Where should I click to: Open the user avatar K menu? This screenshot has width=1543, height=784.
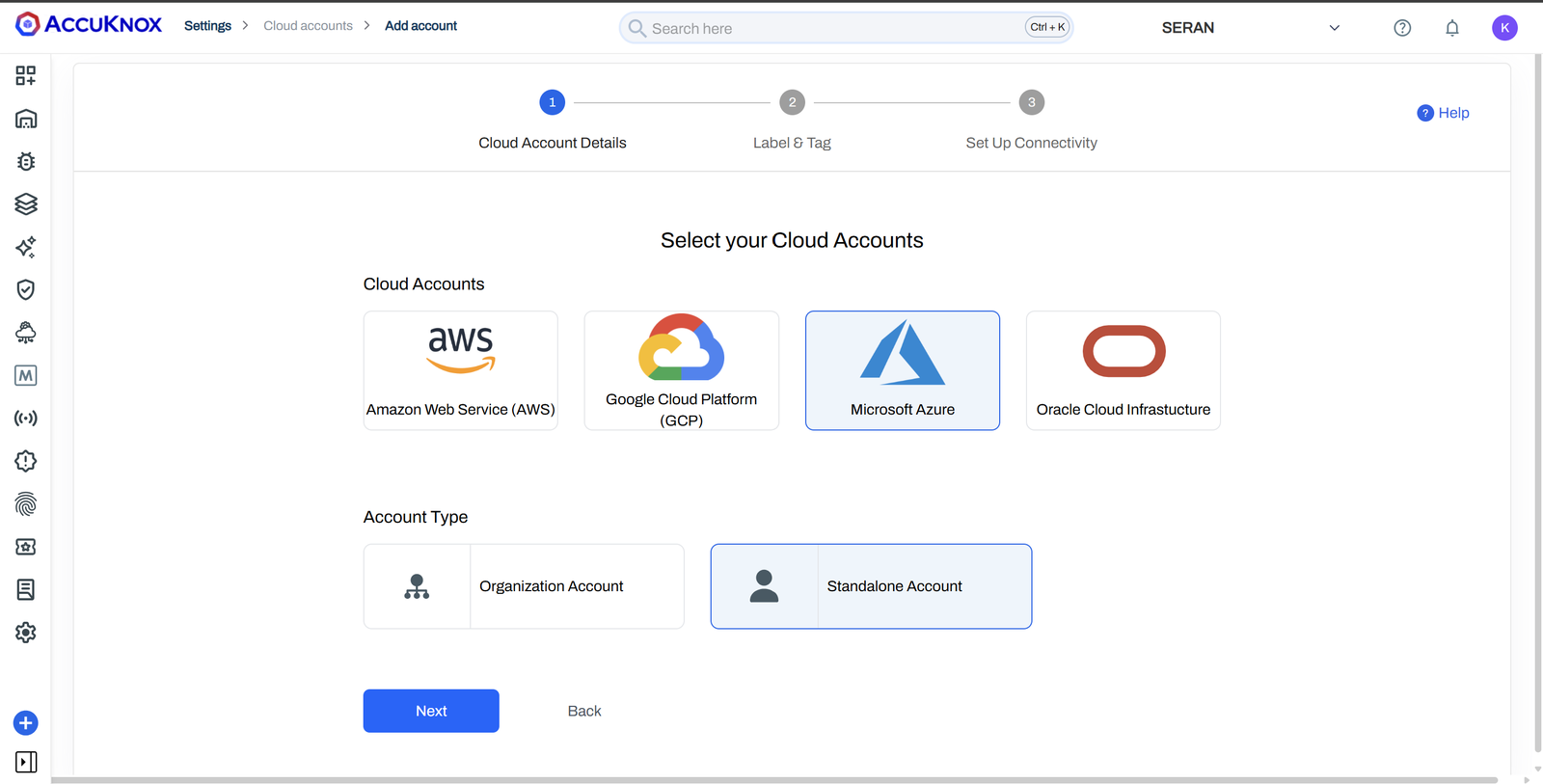point(1504,28)
